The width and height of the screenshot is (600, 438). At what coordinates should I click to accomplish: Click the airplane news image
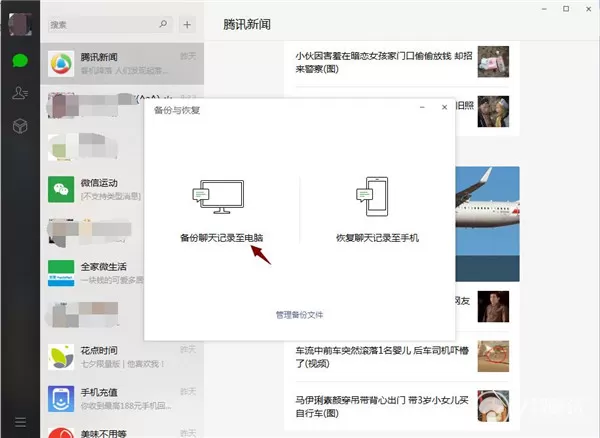coord(488,224)
